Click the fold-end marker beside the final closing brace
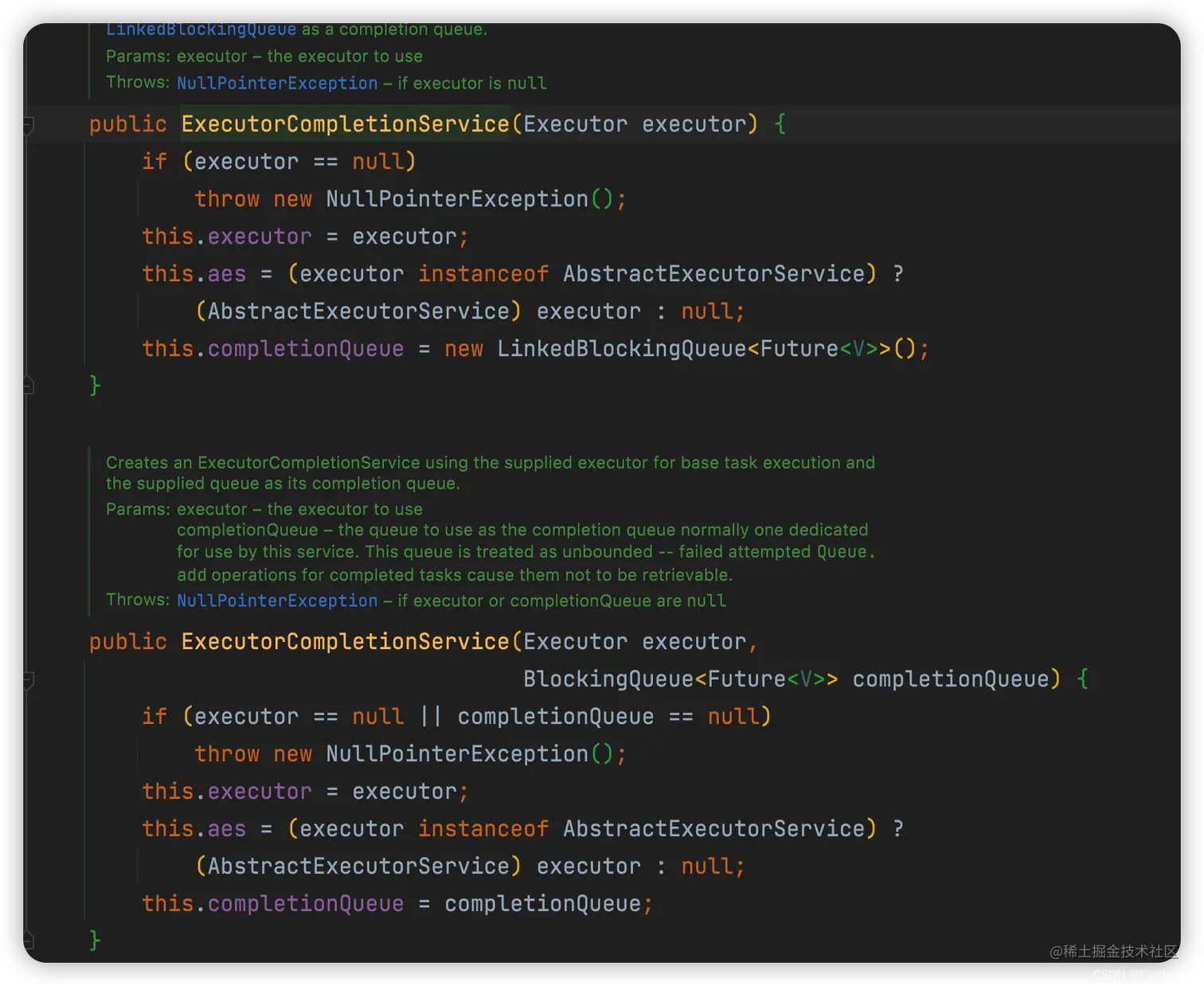This screenshot has height=986, width=1204. [x=29, y=941]
